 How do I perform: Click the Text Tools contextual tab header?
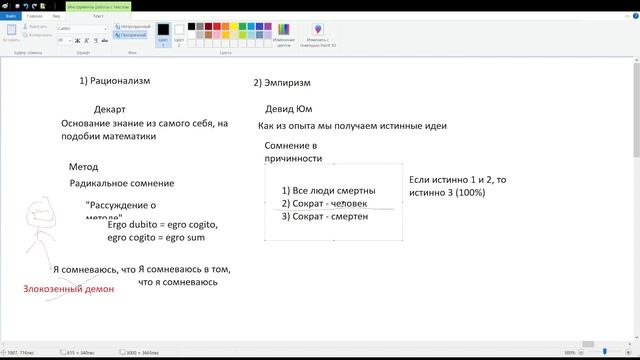[x=98, y=7]
